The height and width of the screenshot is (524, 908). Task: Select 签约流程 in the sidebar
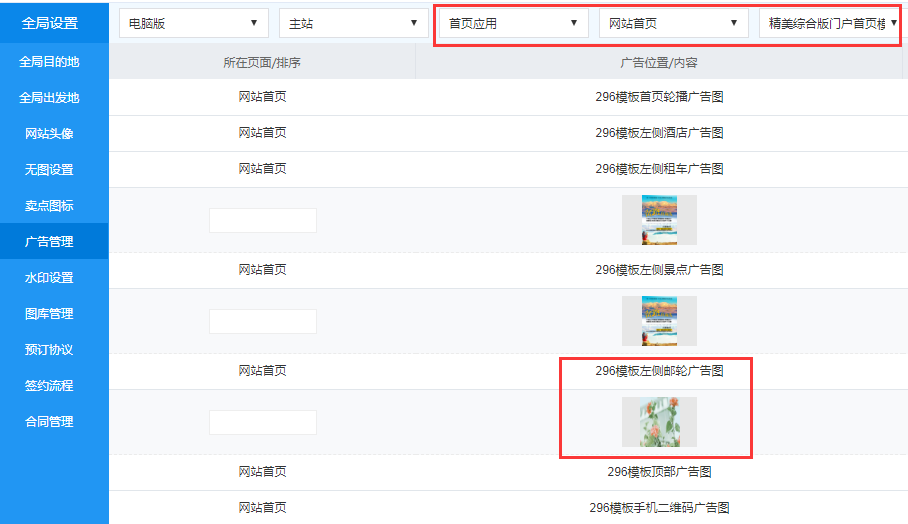[x=49, y=386]
